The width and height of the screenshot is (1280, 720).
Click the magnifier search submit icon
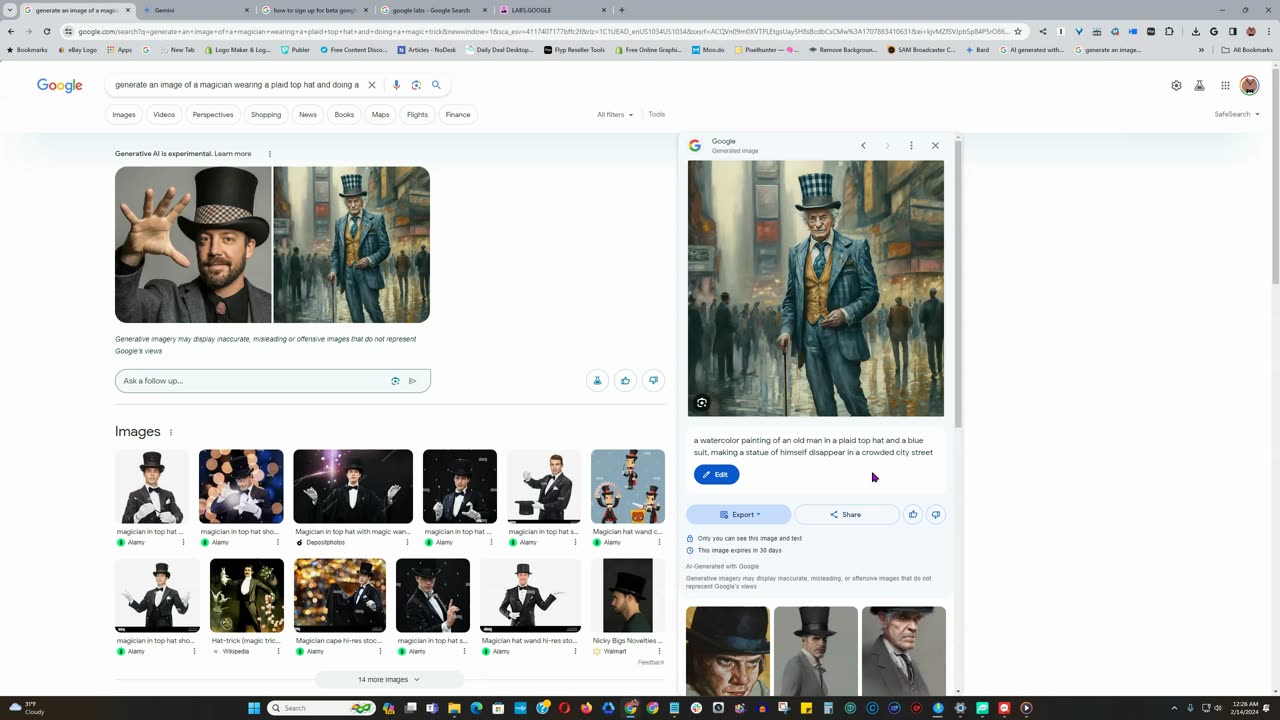(x=436, y=85)
